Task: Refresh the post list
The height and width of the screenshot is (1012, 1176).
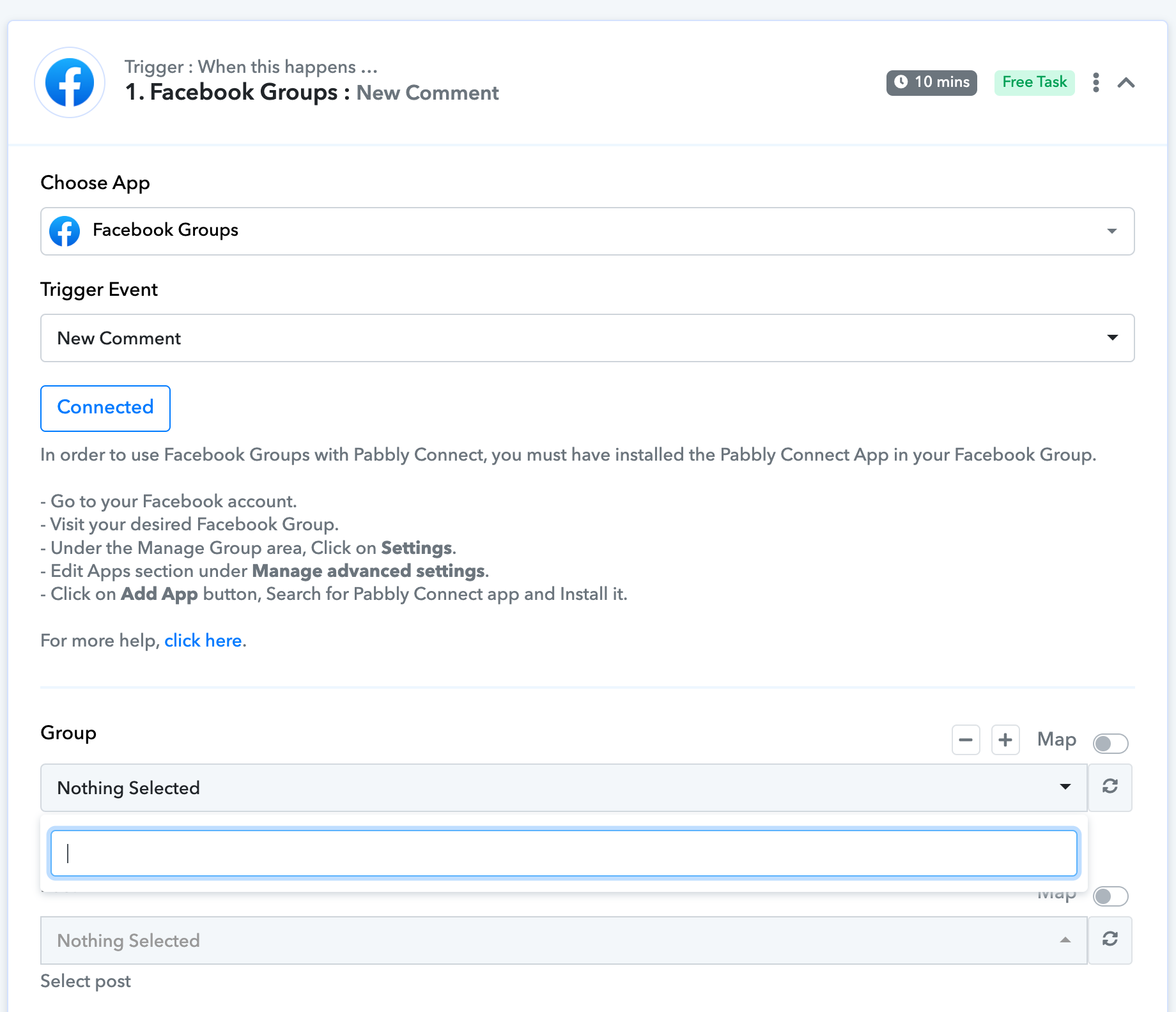Action: click(1110, 940)
